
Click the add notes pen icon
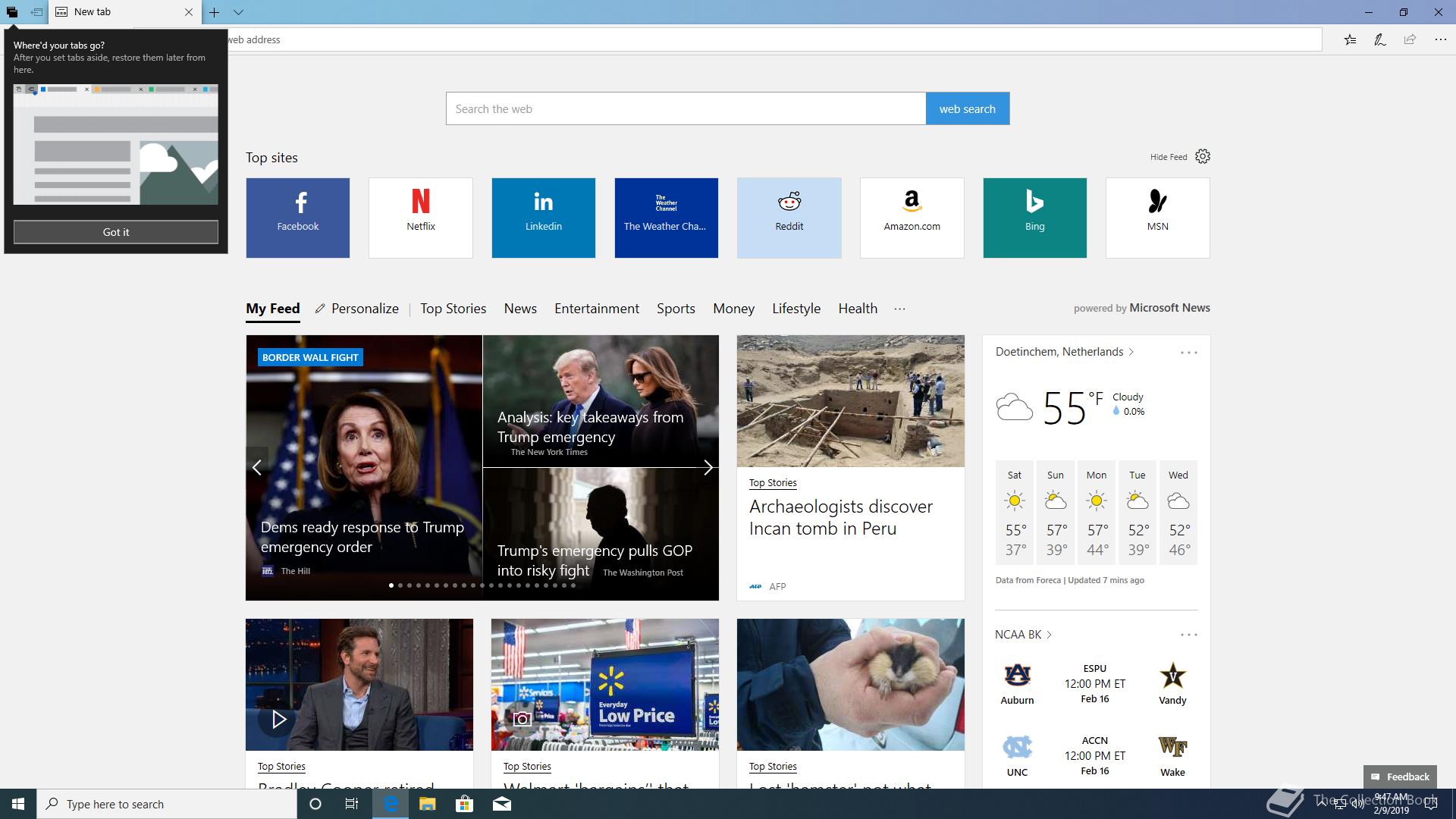click(x=1379, y=39)
